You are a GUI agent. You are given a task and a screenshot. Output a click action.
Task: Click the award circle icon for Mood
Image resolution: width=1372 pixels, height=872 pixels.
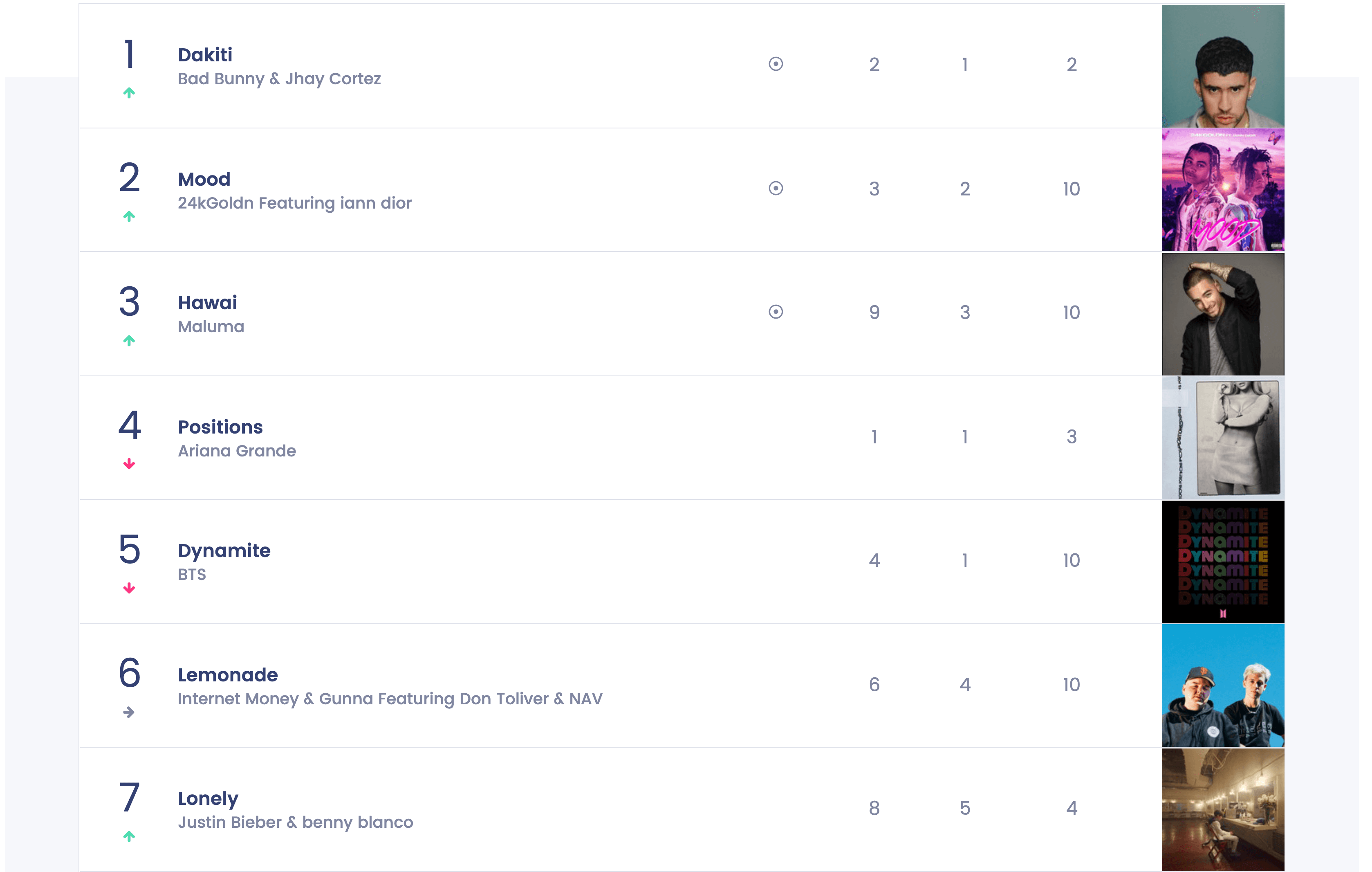[x=776, y=188]
